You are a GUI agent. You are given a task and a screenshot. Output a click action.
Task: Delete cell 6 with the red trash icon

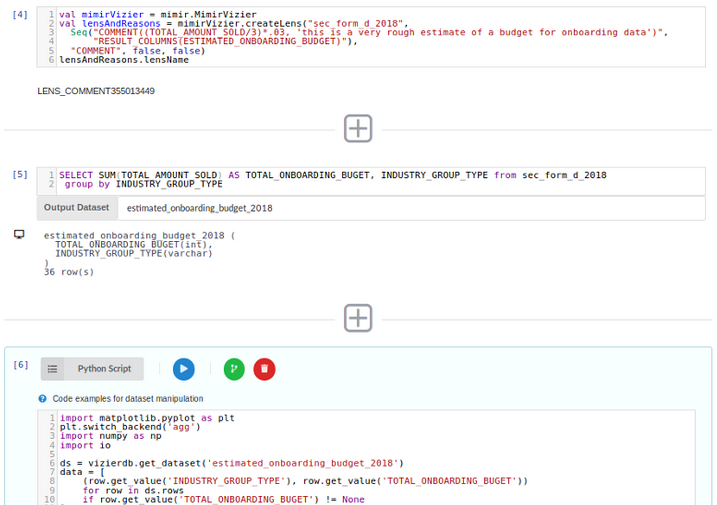point(264,369)
